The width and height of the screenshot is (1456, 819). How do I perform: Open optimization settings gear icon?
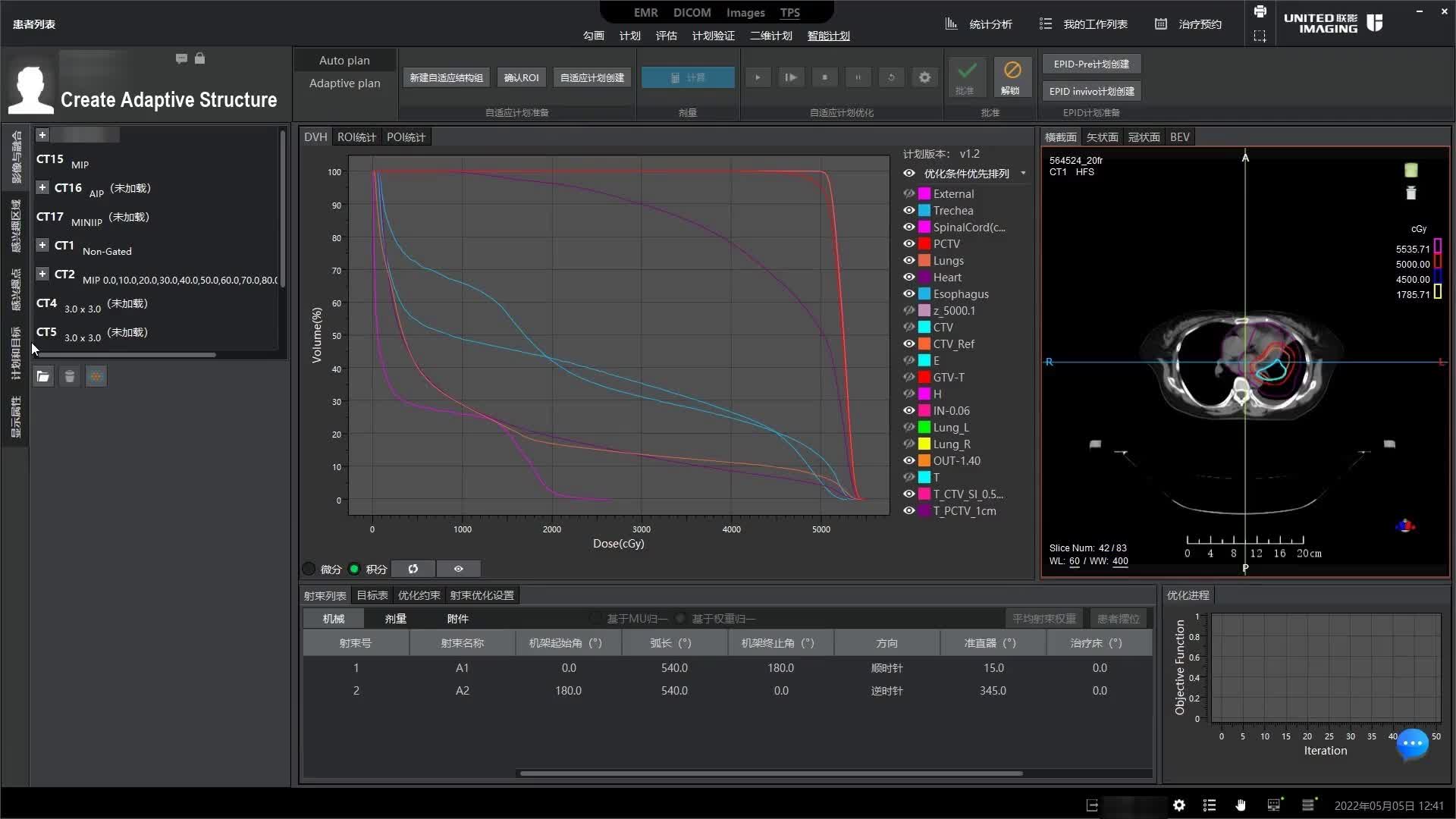924,77
